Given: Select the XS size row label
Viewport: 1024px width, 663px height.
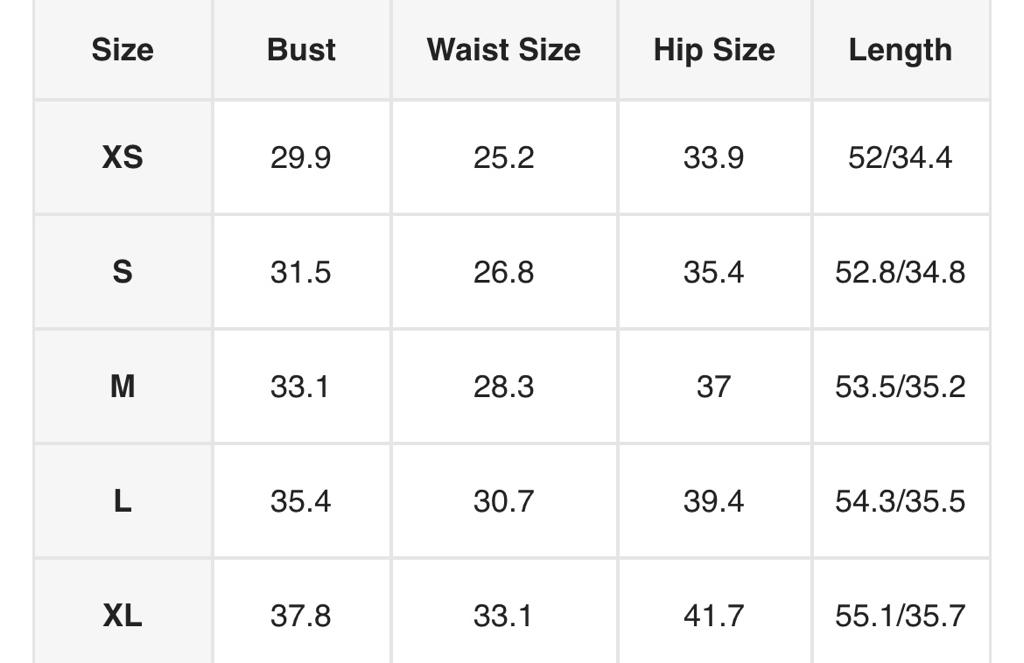Looking at the screenshot, I should (122, 157).
